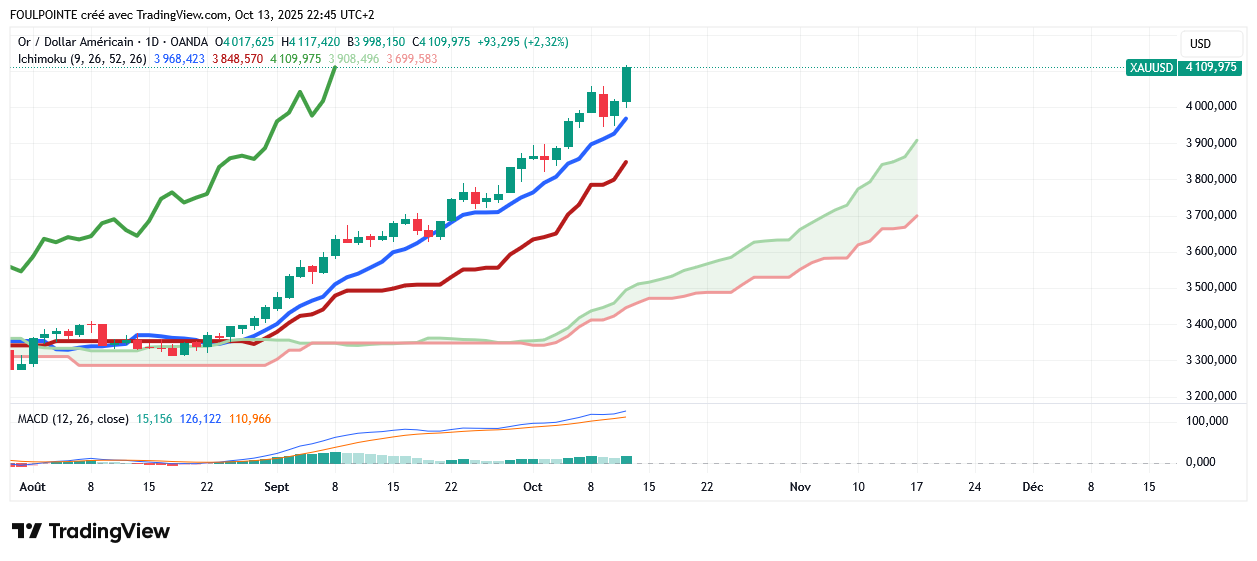Click the MACD scale label 100,000
The image size is (1257, 561).
(x=1207, y=421)
